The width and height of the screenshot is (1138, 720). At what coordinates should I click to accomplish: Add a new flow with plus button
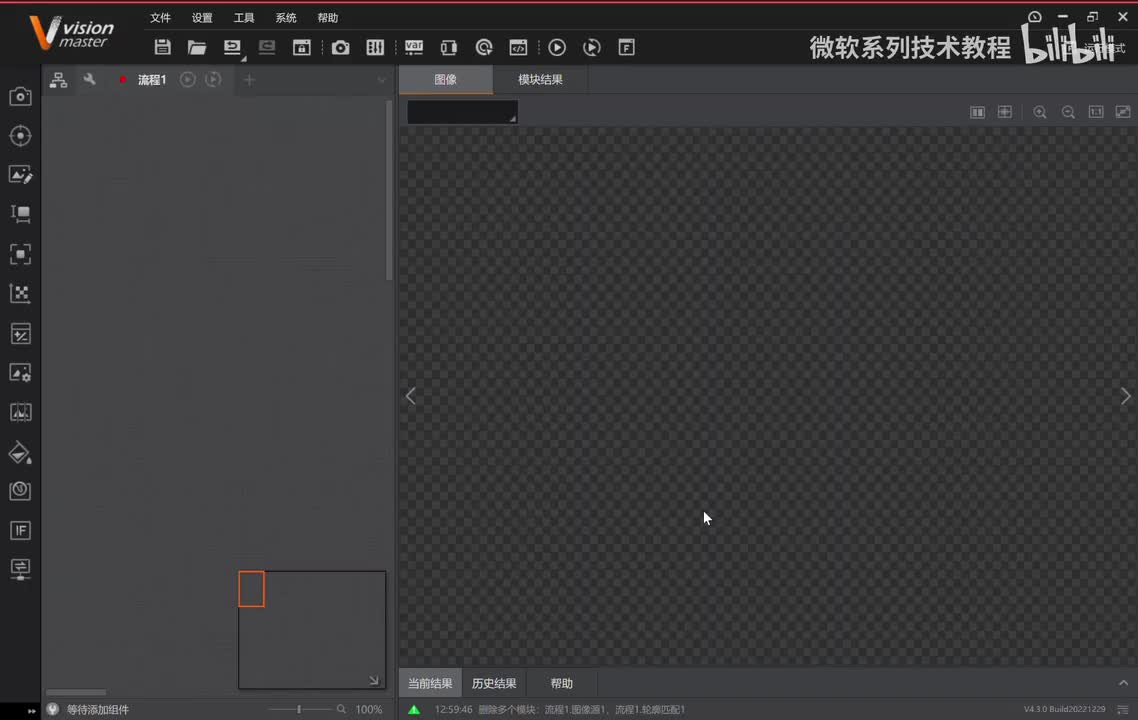tap(249, 80)
